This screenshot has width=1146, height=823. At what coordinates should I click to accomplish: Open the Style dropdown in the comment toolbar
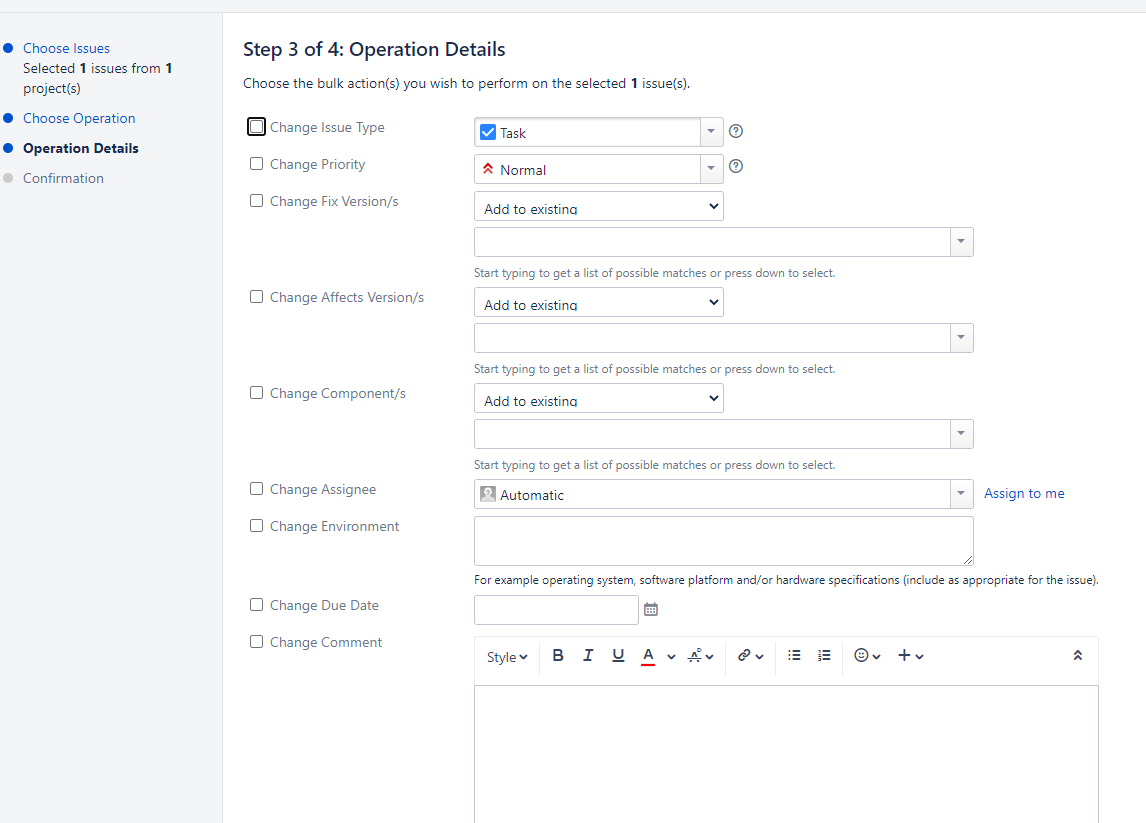click(507, 656)
